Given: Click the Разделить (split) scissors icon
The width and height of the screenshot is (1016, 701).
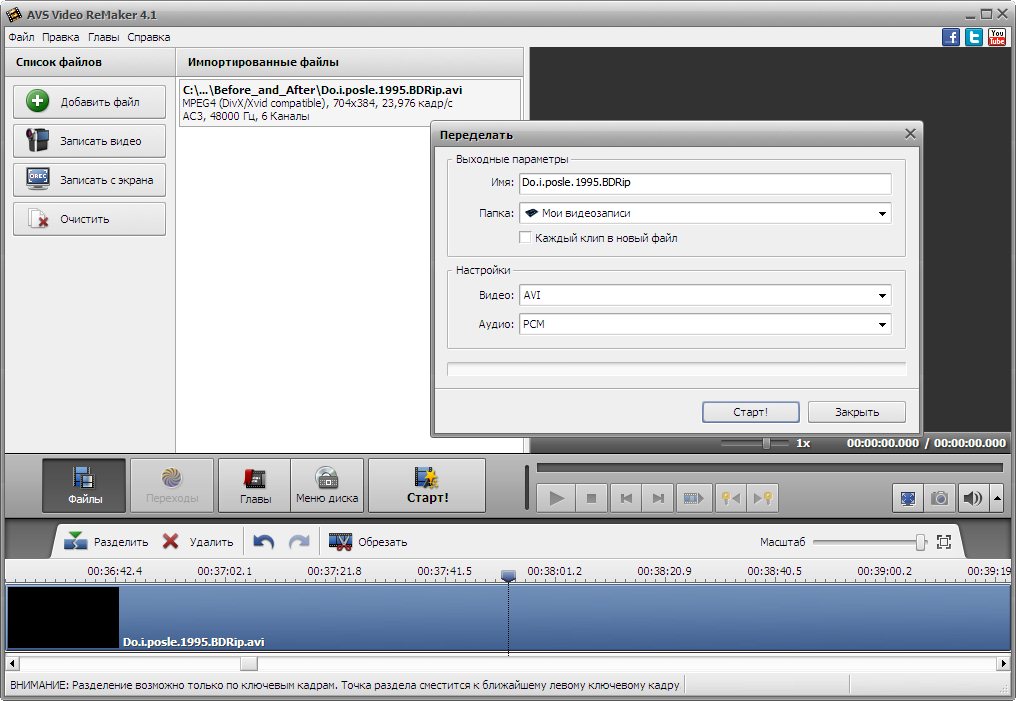Looking at the screenshot, I should (76, 542).
